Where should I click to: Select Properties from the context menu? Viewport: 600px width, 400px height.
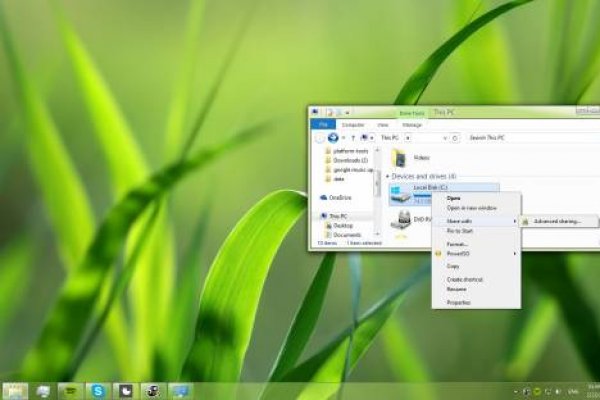(x=458, y=301)
